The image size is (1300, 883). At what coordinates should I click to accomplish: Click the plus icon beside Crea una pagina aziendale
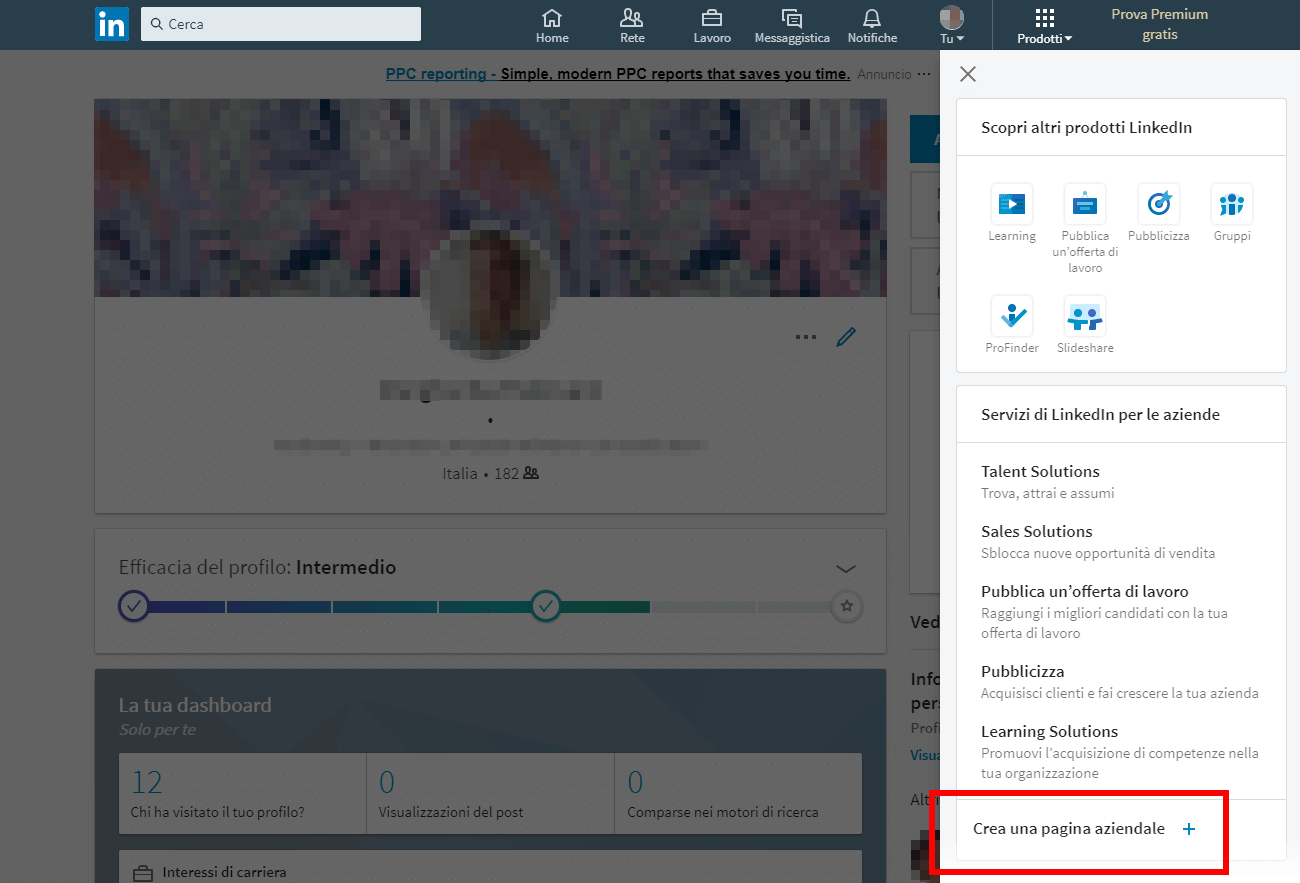(1189, 829)
